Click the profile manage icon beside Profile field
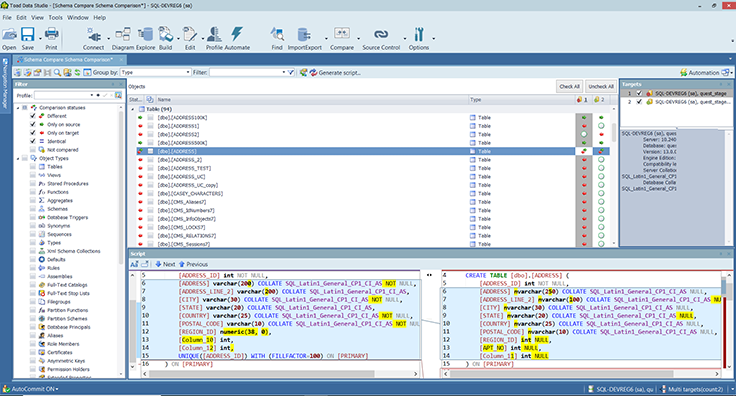Screen dimensions: 736x396 118,95
